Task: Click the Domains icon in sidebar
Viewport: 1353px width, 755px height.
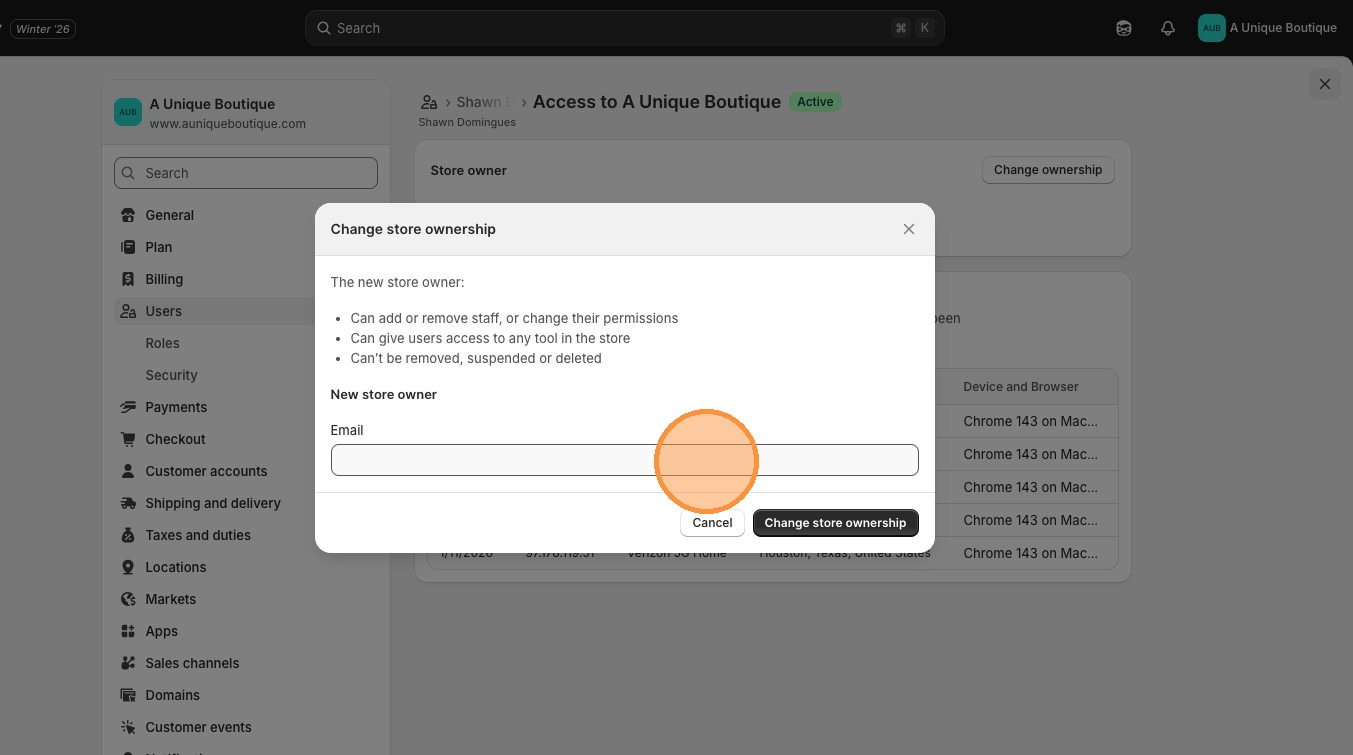Action: pyautogui.click(x=128, y=695)
